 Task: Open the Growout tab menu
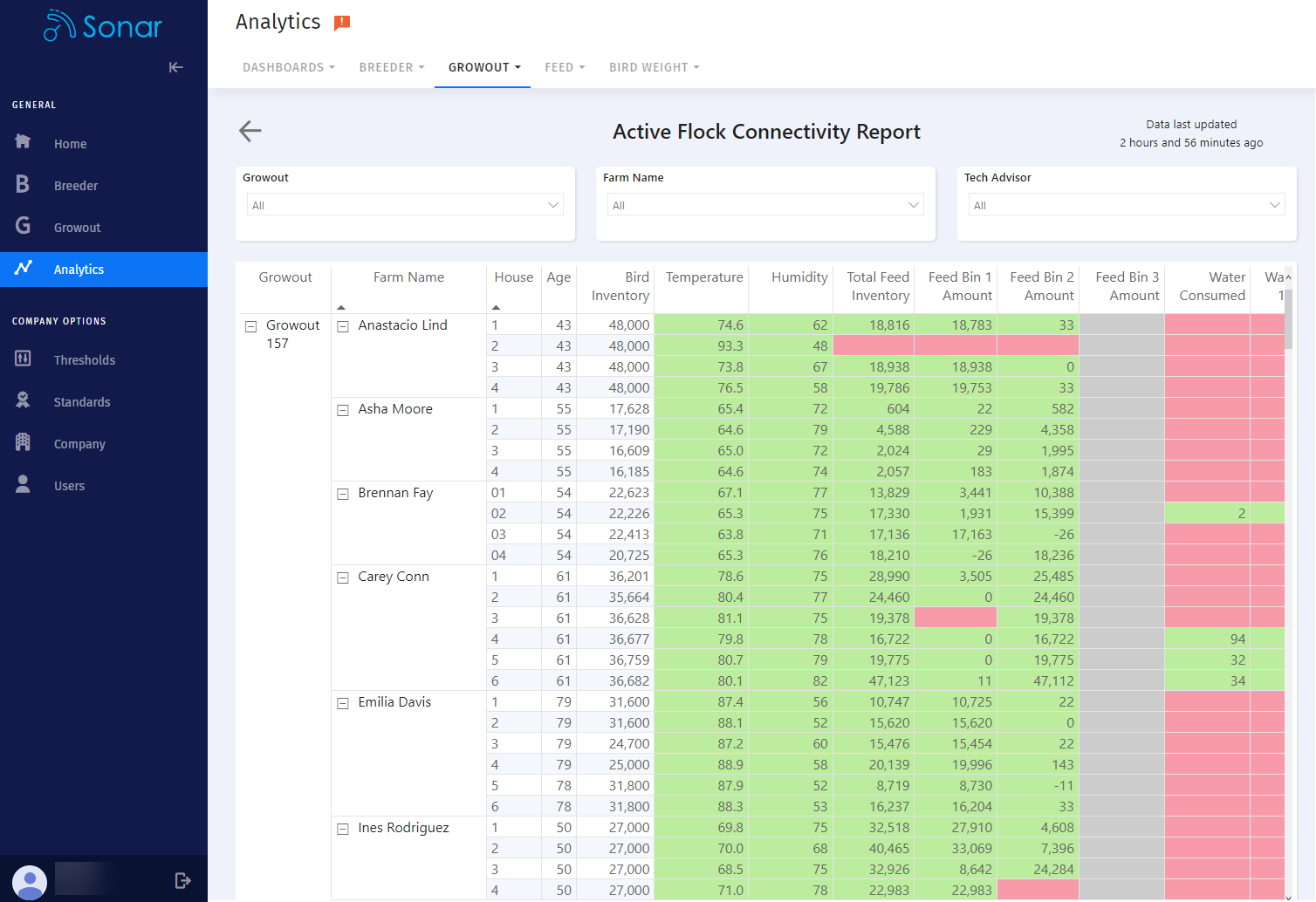[484, 67]
